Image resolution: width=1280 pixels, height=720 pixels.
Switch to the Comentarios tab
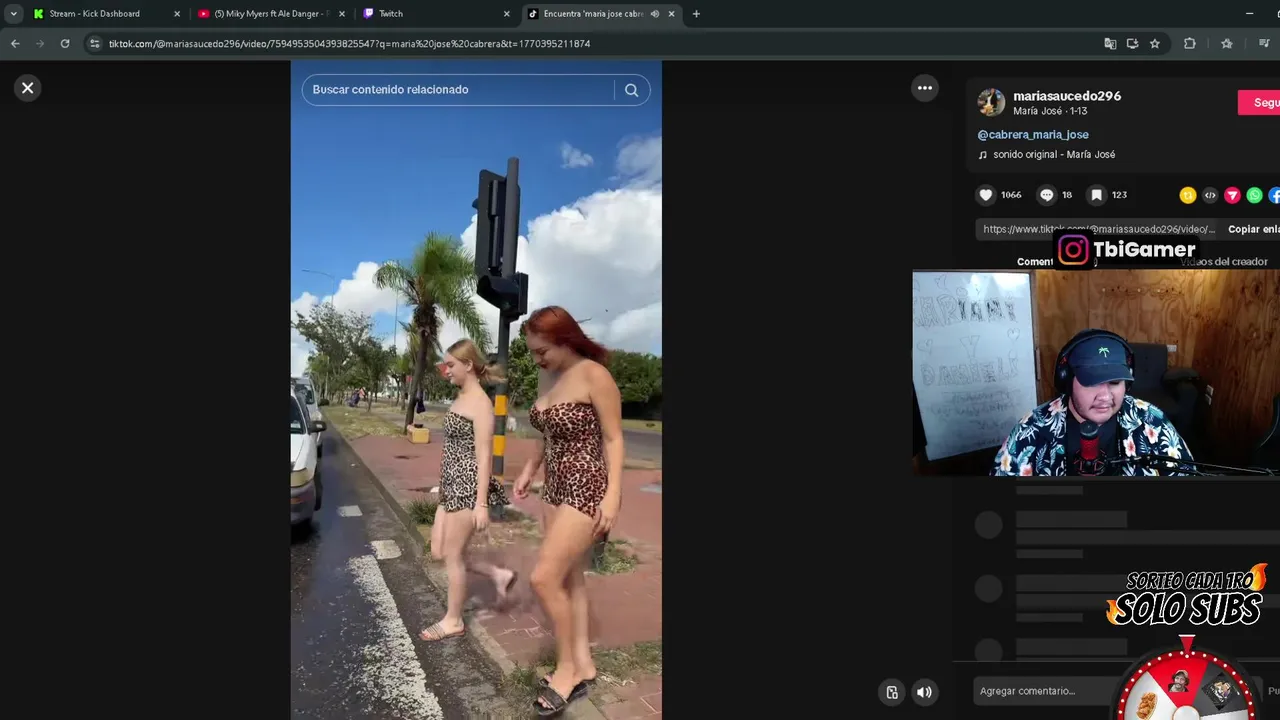[x=1036, y=262]
